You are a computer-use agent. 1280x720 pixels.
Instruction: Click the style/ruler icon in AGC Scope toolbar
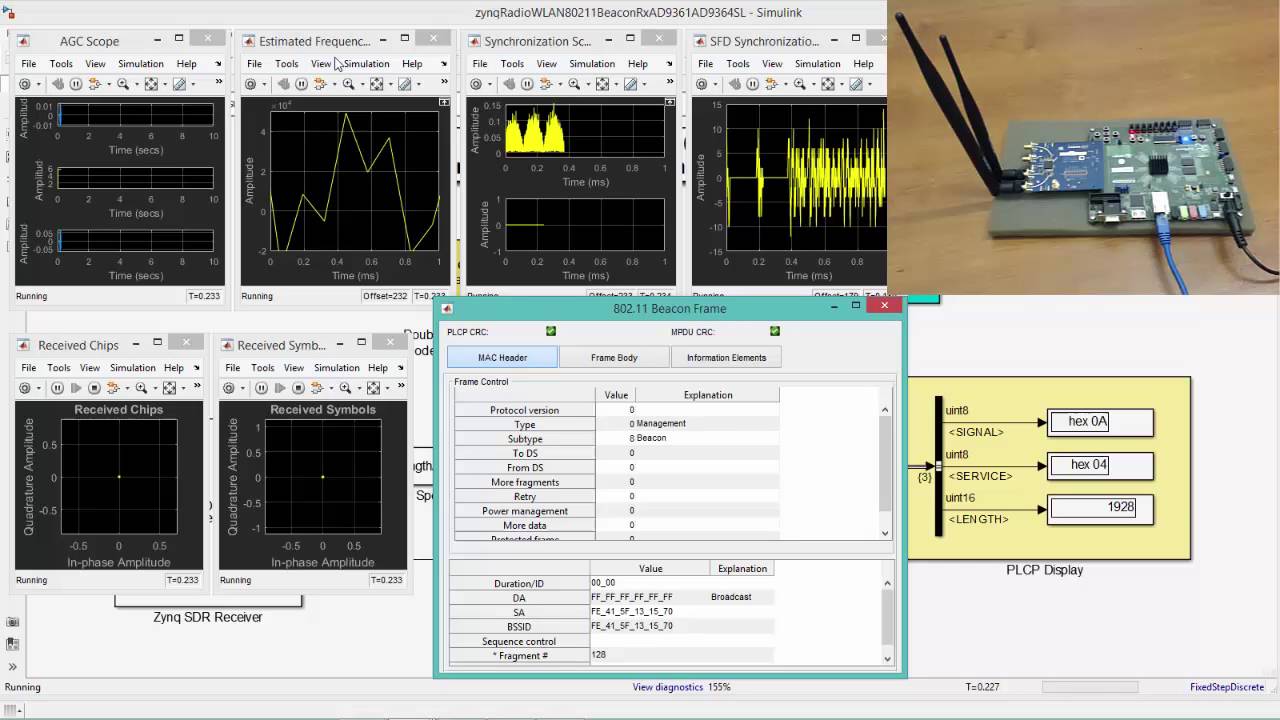coord(180,84)
